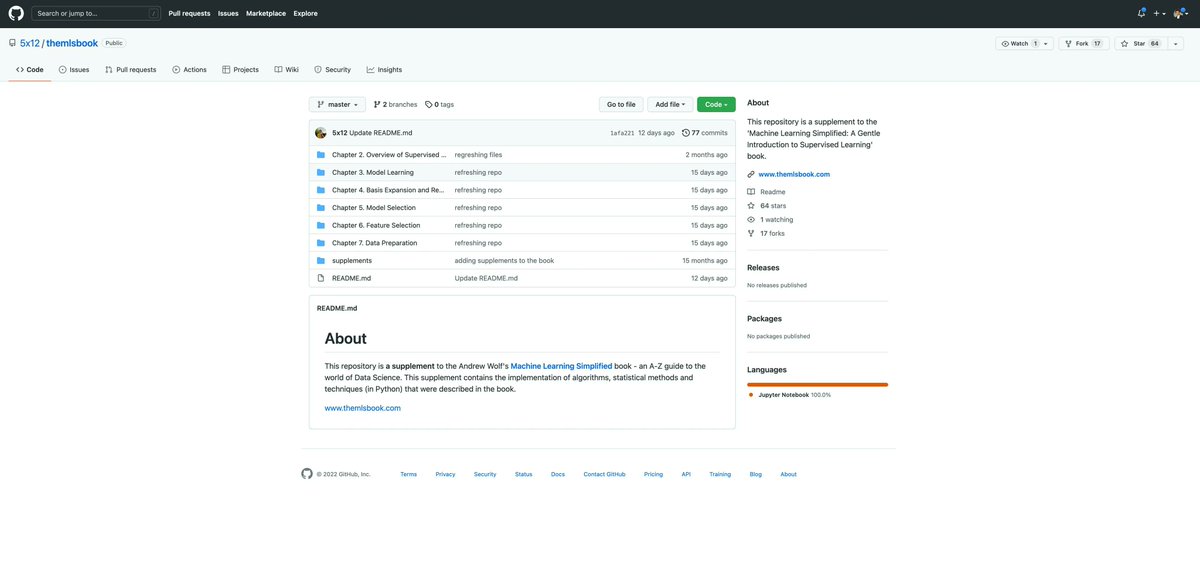Click the file icon beside README.md
Screen dimensions: 1200x563
[x=321, y=278]
